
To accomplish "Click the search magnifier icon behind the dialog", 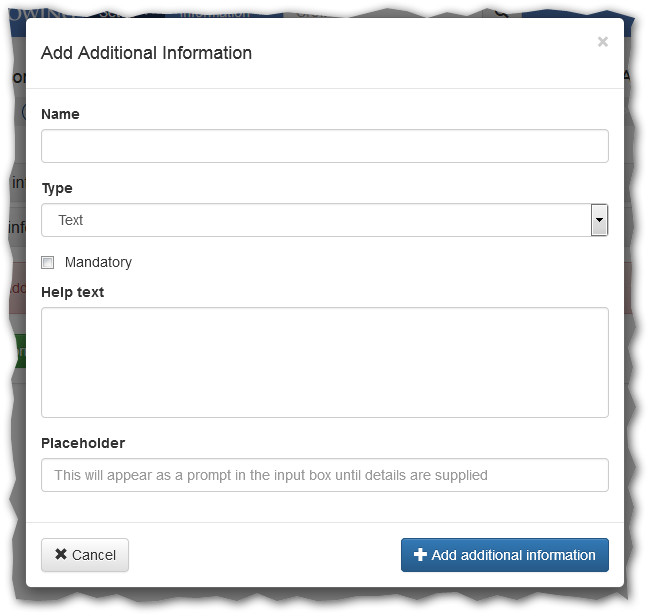I will [501, 12].
